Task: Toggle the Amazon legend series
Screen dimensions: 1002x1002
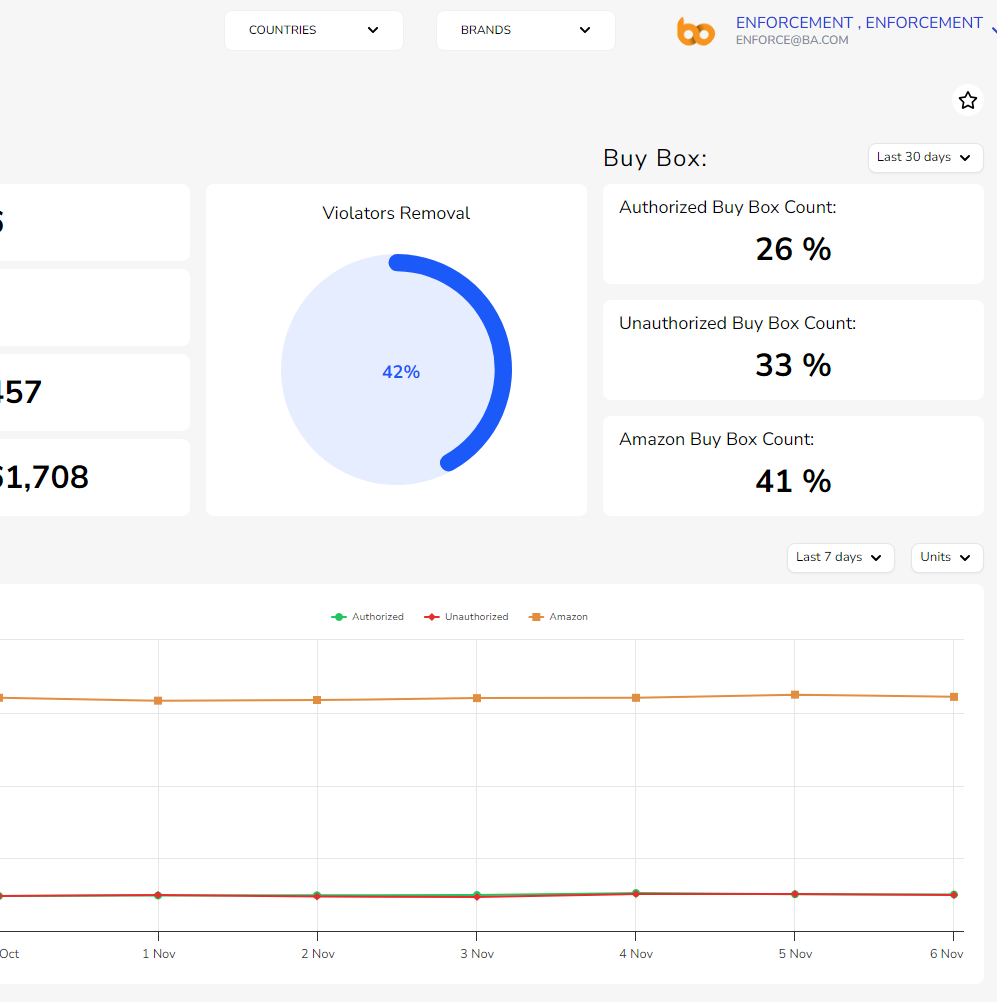Action: [559, 617]
